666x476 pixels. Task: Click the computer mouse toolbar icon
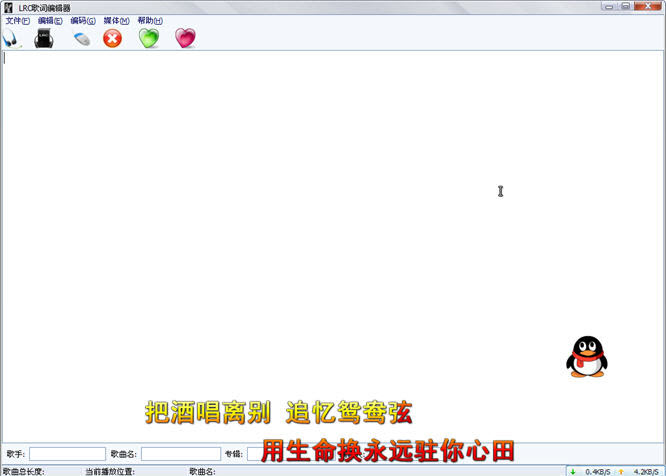82,39
